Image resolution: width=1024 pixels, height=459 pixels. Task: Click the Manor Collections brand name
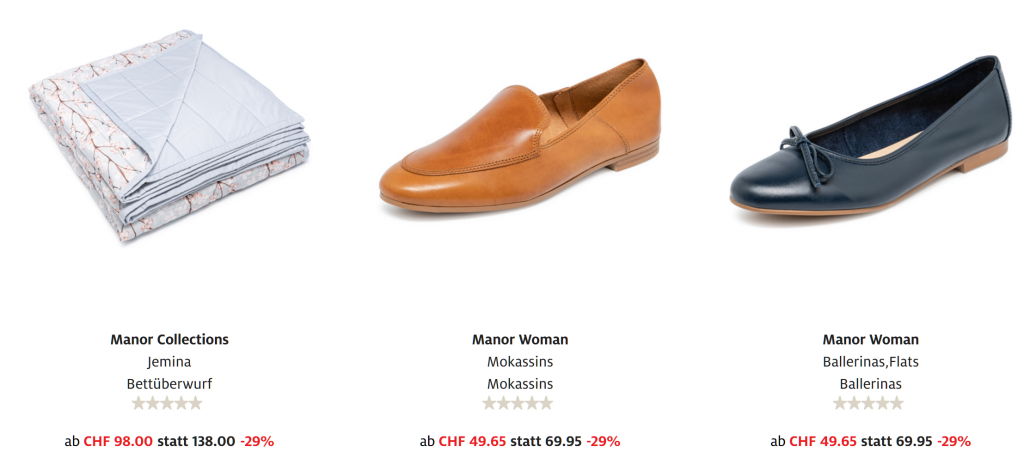tap(169, 340)
